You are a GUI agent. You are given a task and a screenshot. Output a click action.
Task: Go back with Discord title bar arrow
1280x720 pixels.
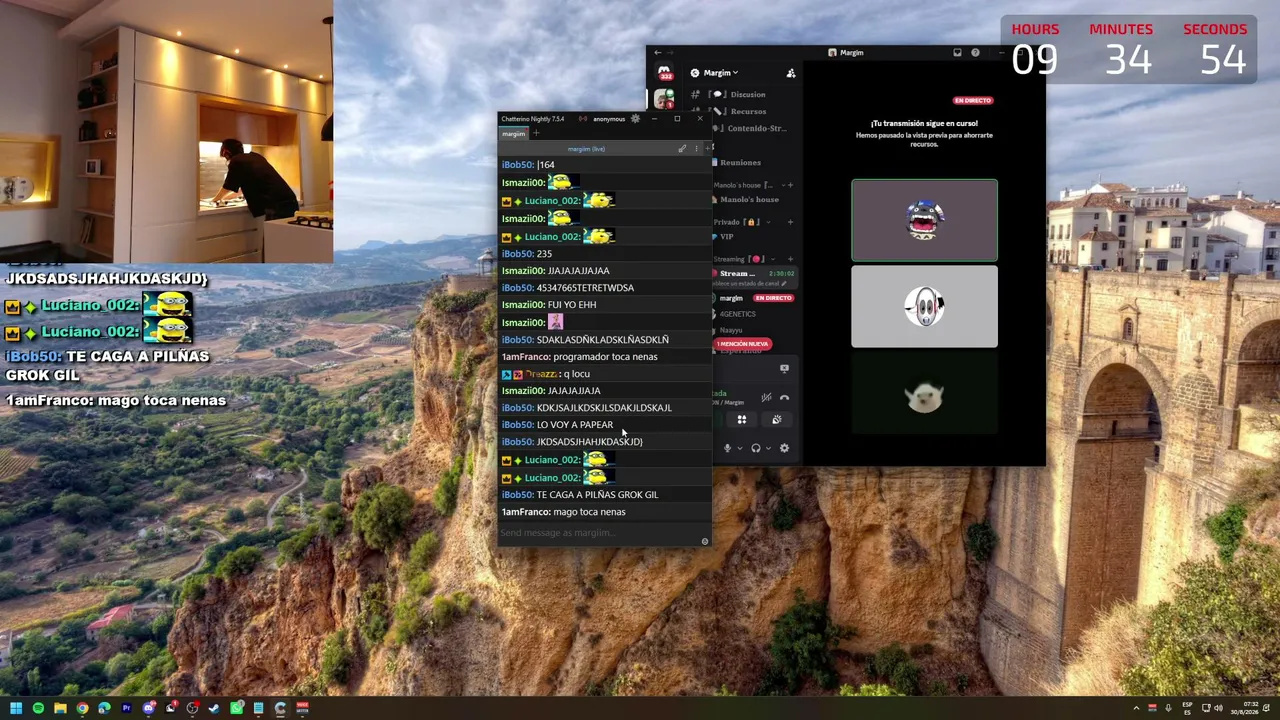pos(658,53)
